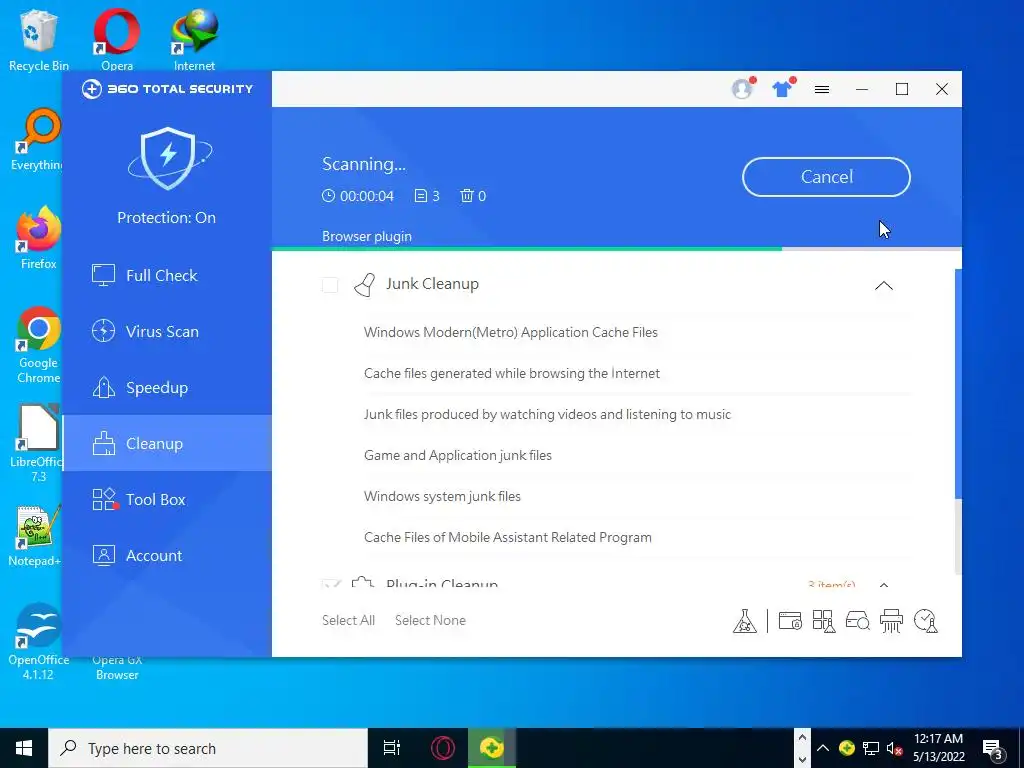The width and height of the screenshot is (1024, 768).
Task: Click Select None link
Action: (x=430, y=620)
